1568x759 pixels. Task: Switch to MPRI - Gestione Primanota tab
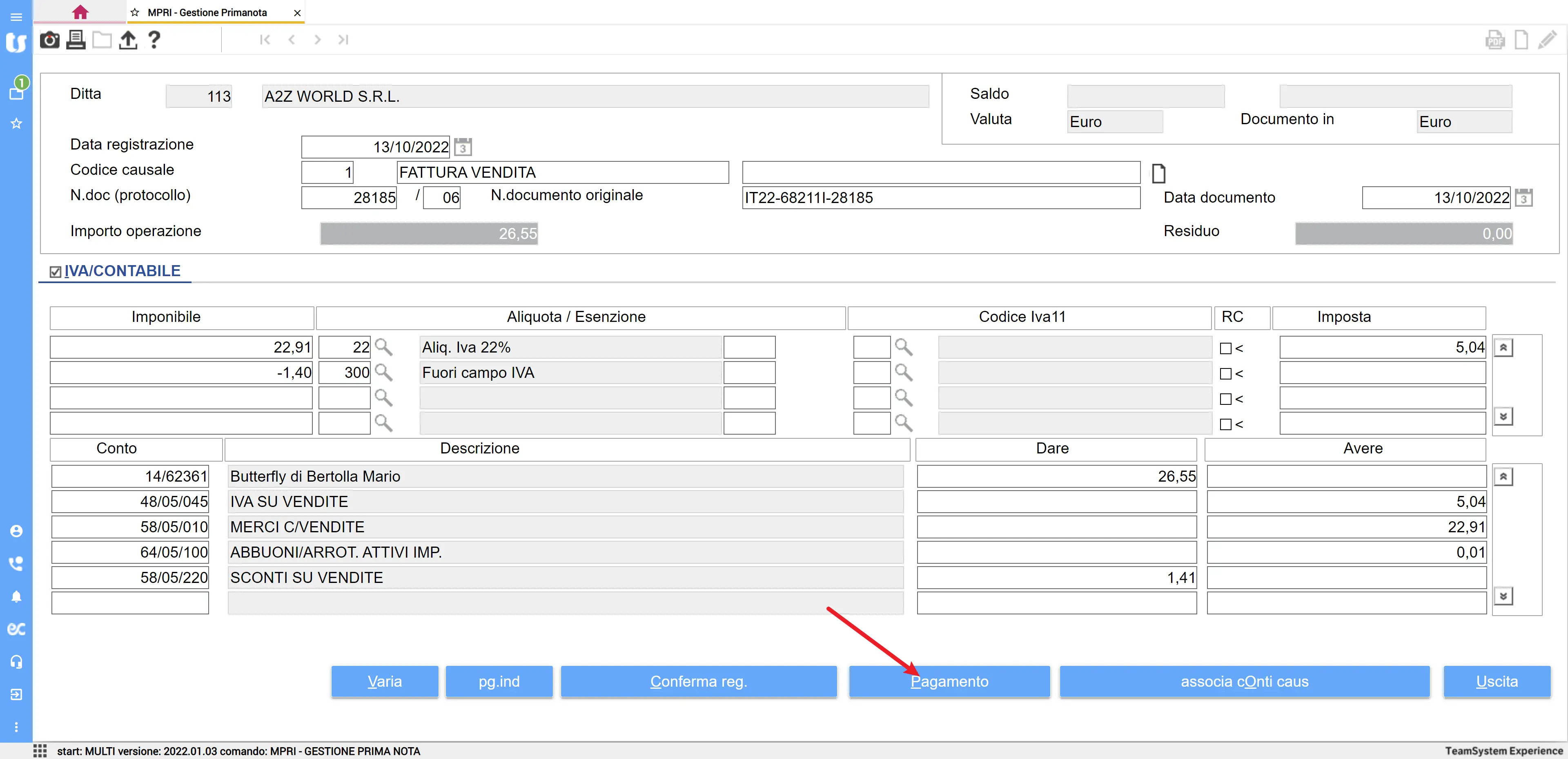click(207, 12)
